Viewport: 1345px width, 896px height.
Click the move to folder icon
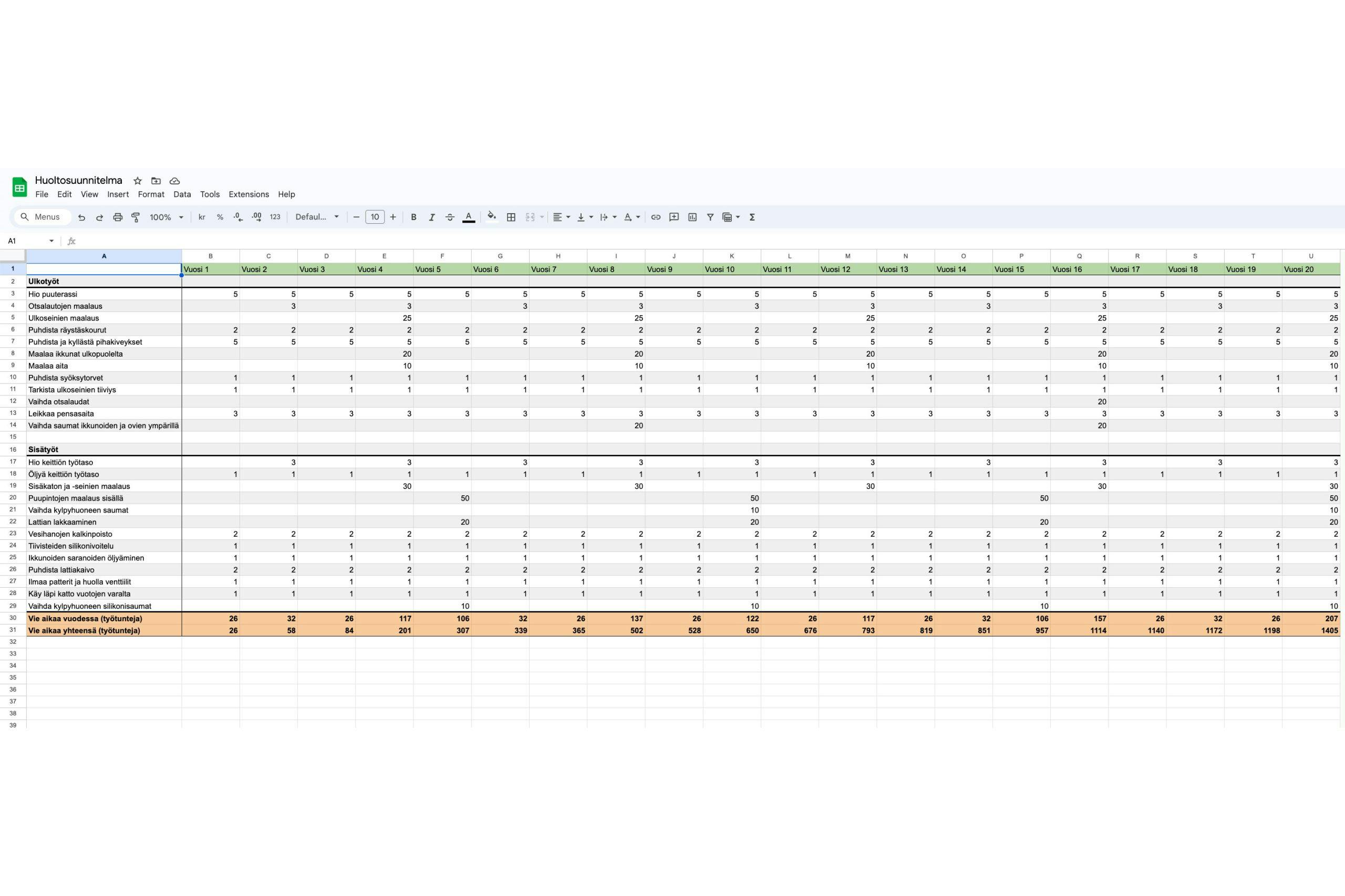(156, 181)
